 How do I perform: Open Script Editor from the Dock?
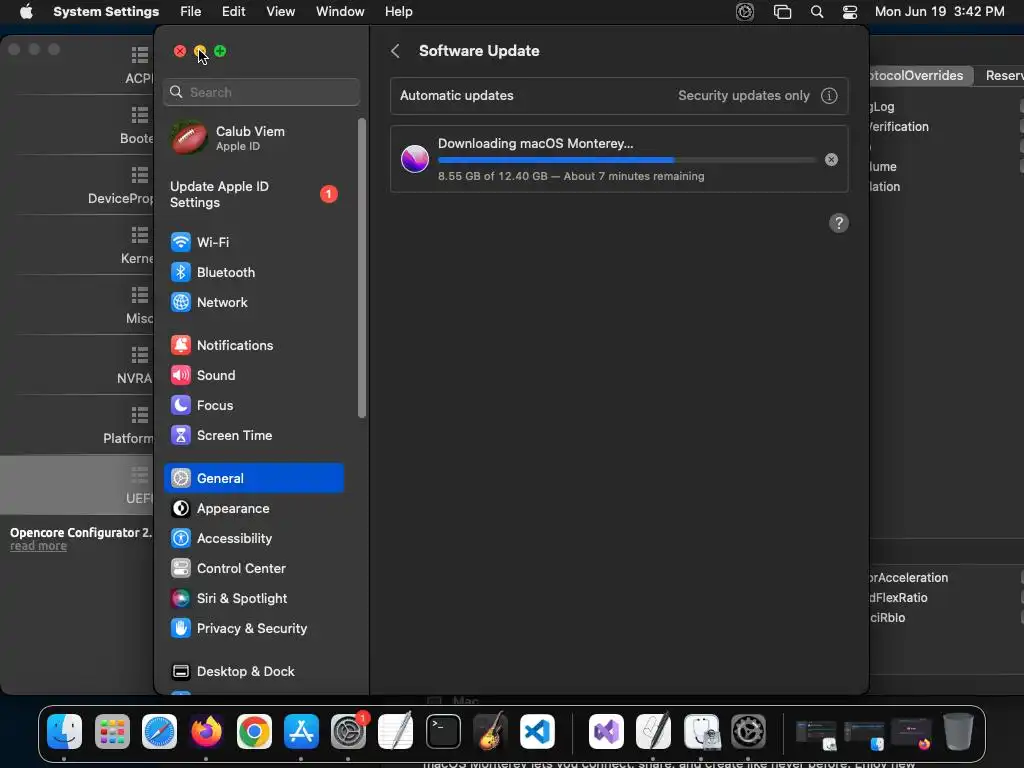pyautogui.click(x=654, y=731)
